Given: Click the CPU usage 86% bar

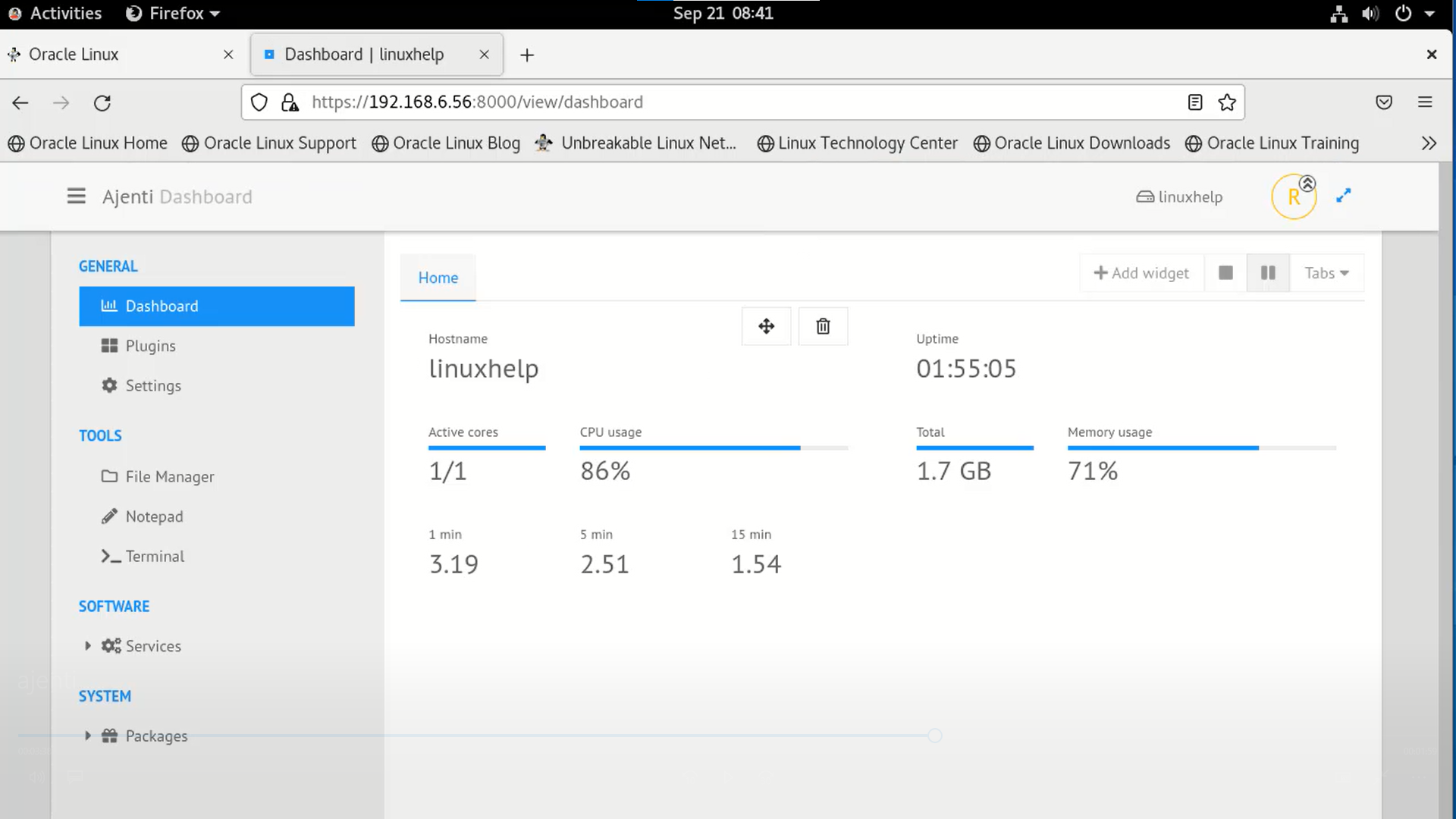Looking at the screenshot, I should pos(714,448).
